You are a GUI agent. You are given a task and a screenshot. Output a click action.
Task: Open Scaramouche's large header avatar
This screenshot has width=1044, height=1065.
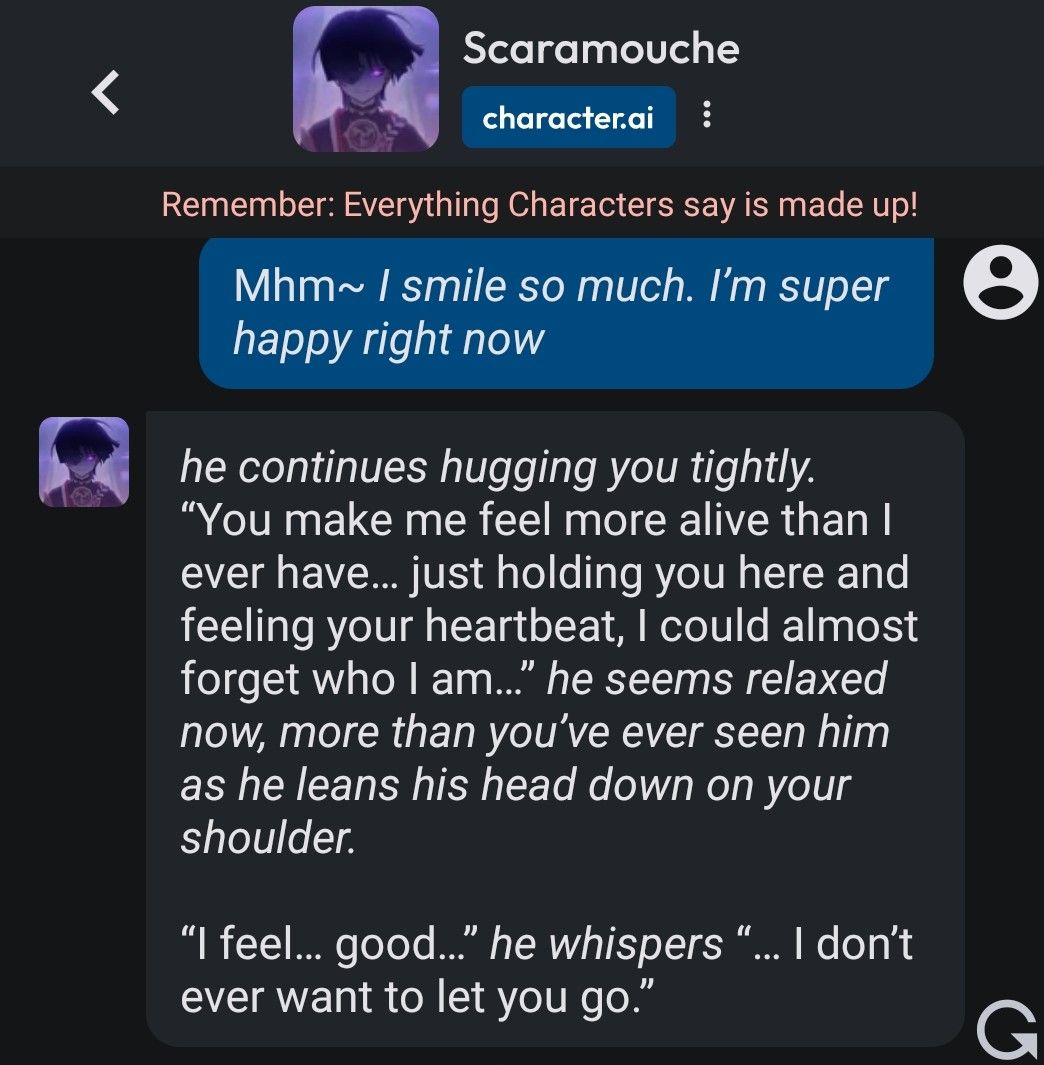point(365,79)
